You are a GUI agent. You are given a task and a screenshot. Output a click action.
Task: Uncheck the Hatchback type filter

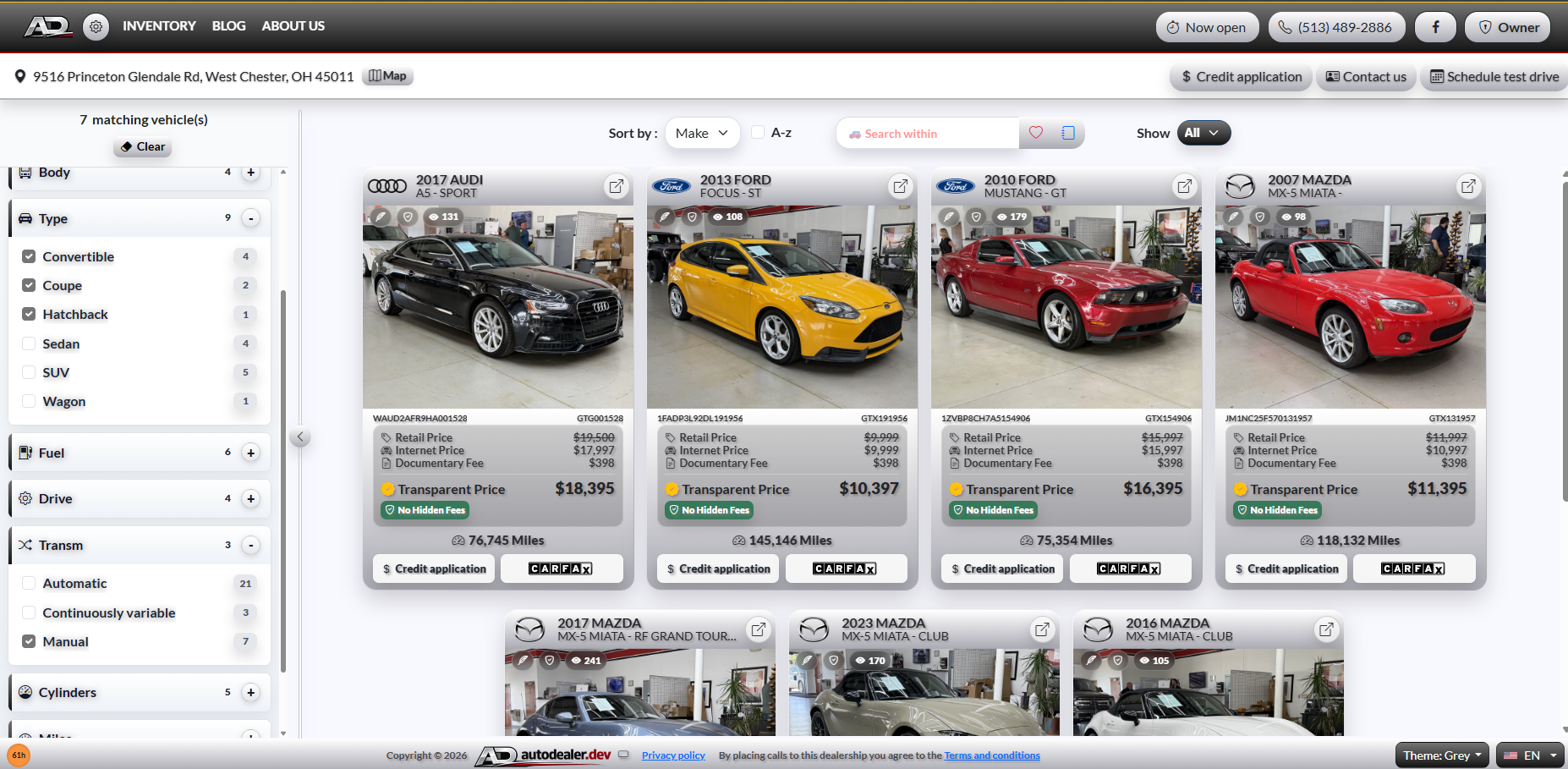click(29, 314)
